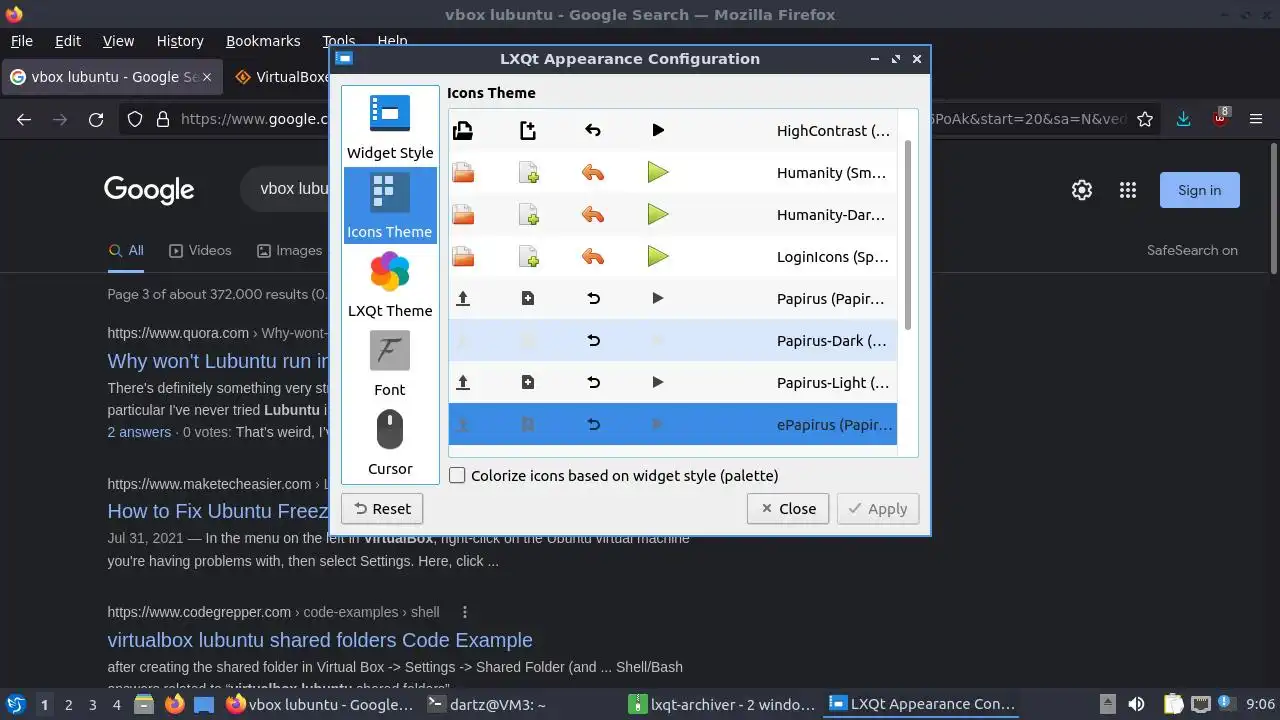Open the Lubuntu start menu

coord(15,704)
